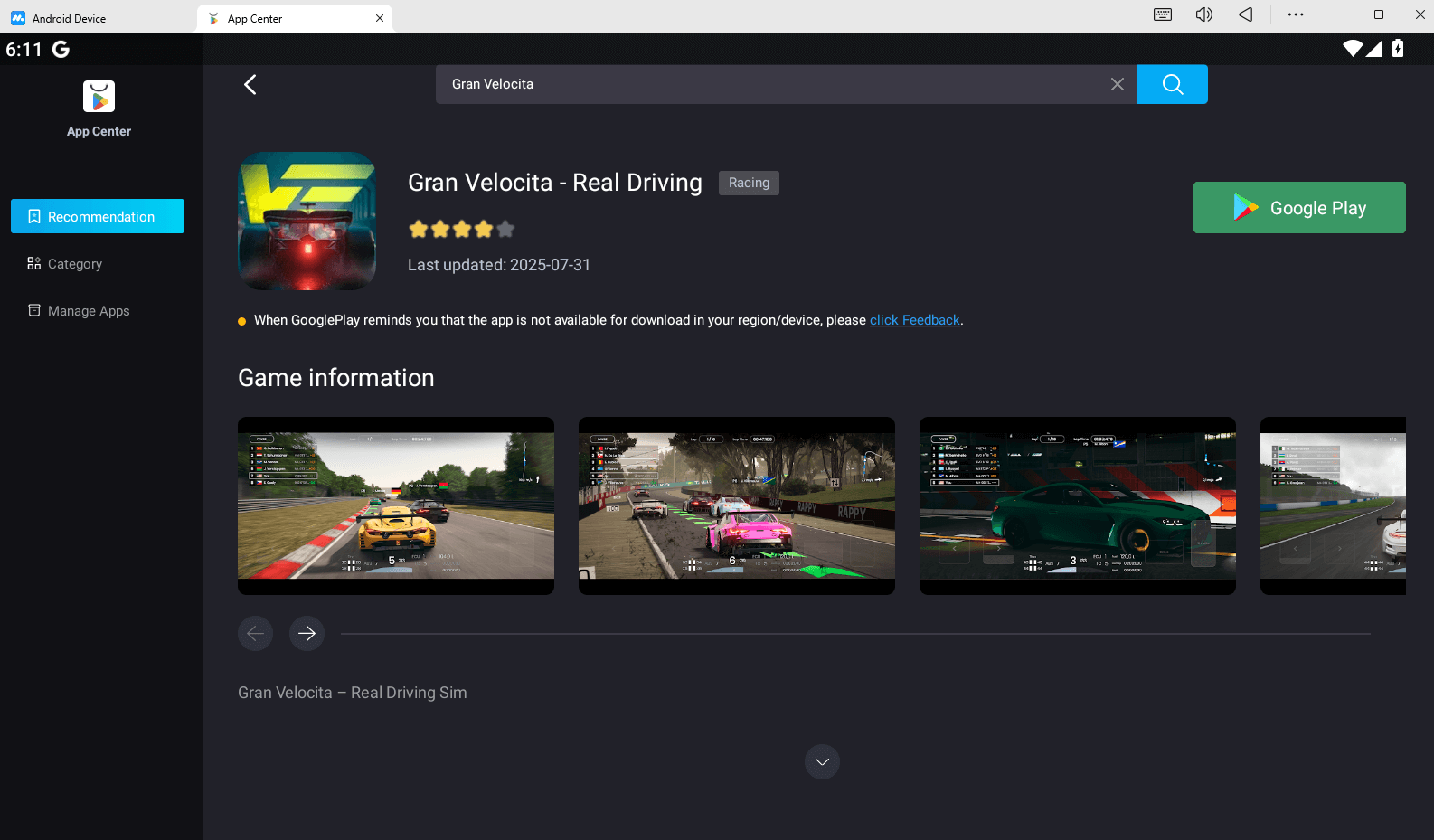Click the Google G icon in status bar
The image size is (1434, 840).
61,49
